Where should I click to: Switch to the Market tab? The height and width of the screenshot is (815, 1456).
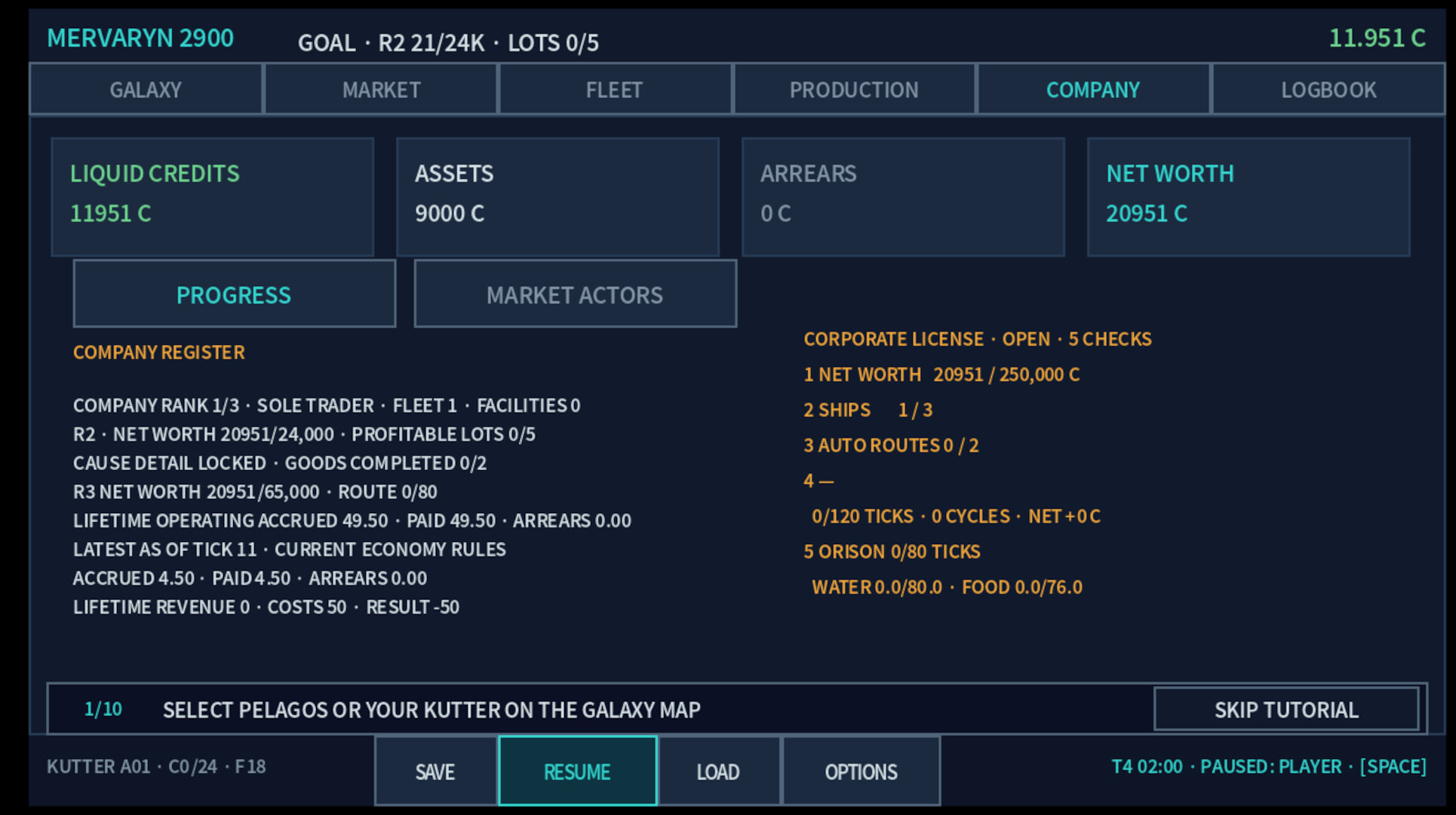[381, 90]
